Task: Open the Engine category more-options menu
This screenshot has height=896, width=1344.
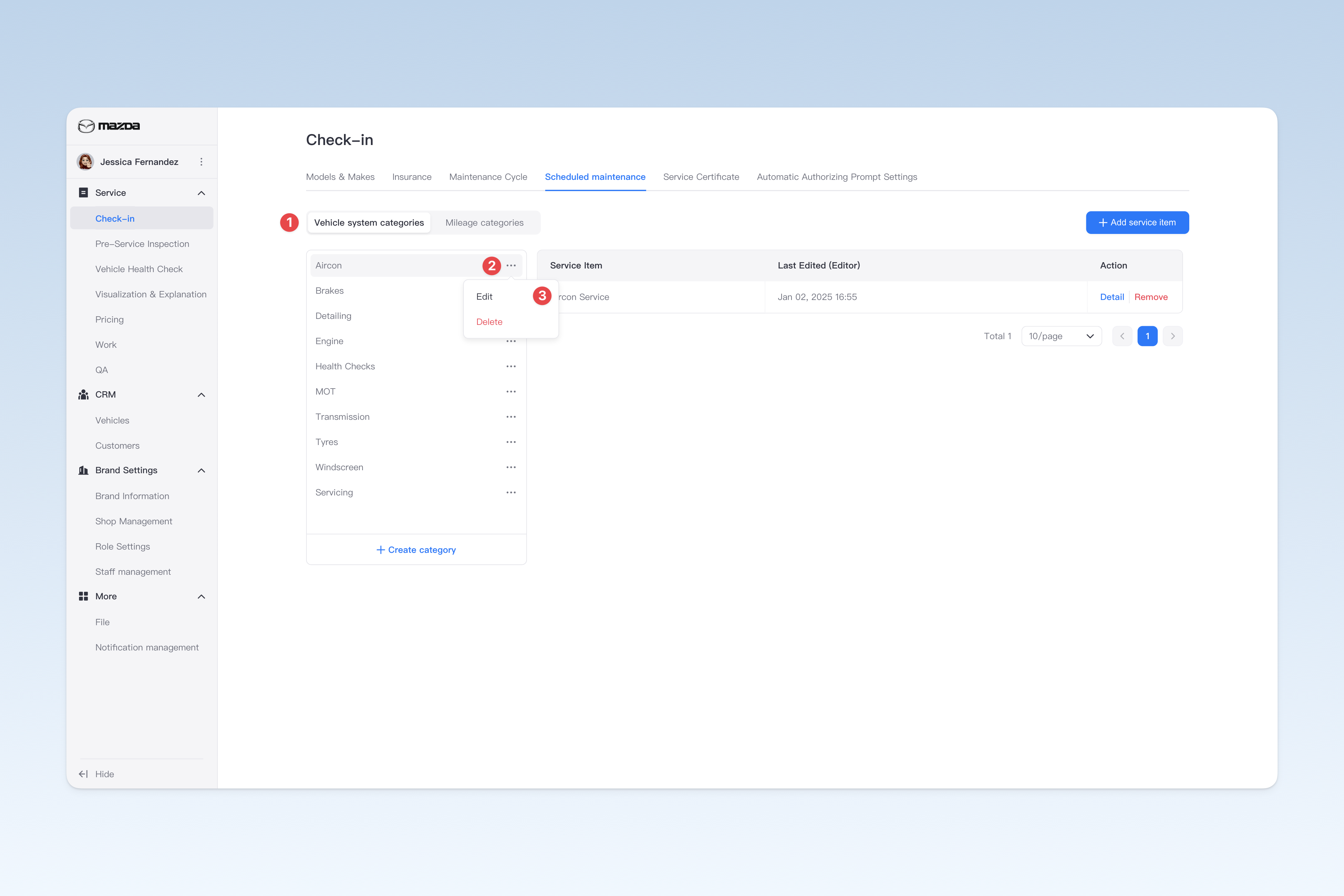Action: click(511, 341)
